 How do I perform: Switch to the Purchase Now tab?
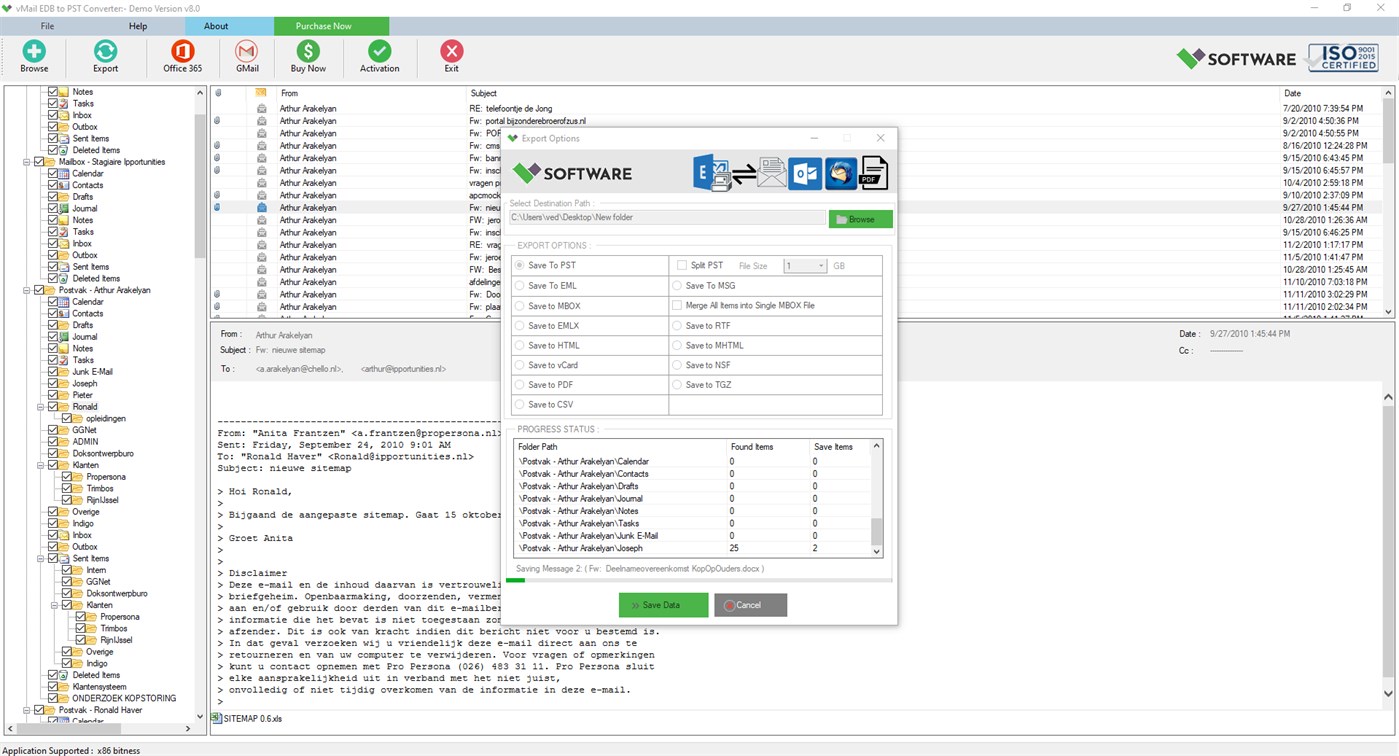(x=322, y=26)
